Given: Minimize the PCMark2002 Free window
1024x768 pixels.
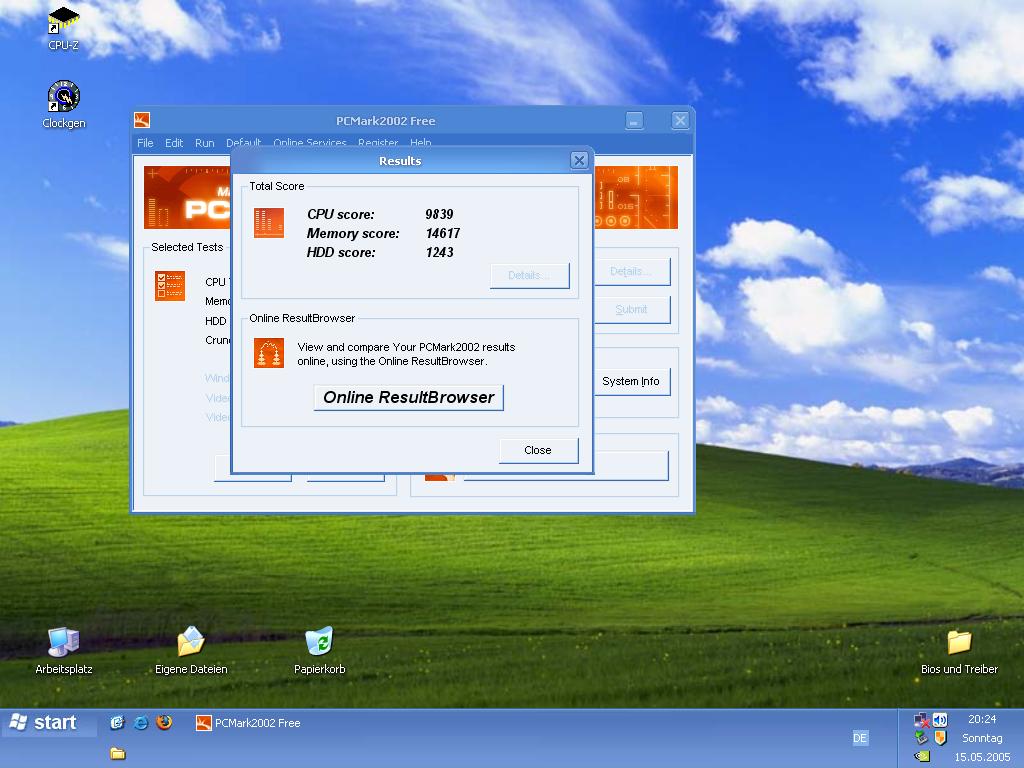Looking at the screenshot, I should click(634, 120).
